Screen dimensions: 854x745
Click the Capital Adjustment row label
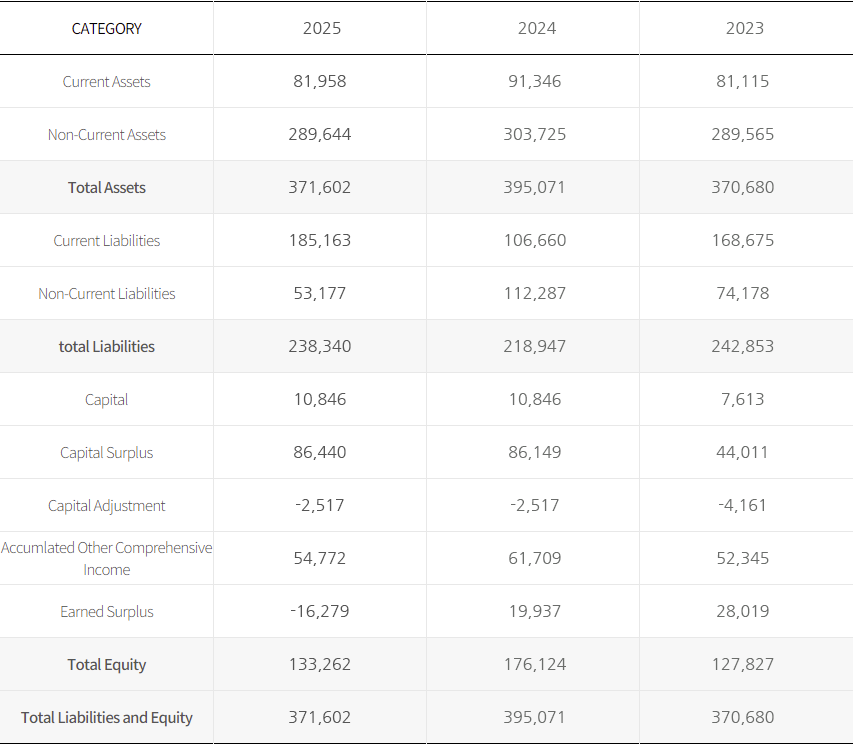click(107, 506)
